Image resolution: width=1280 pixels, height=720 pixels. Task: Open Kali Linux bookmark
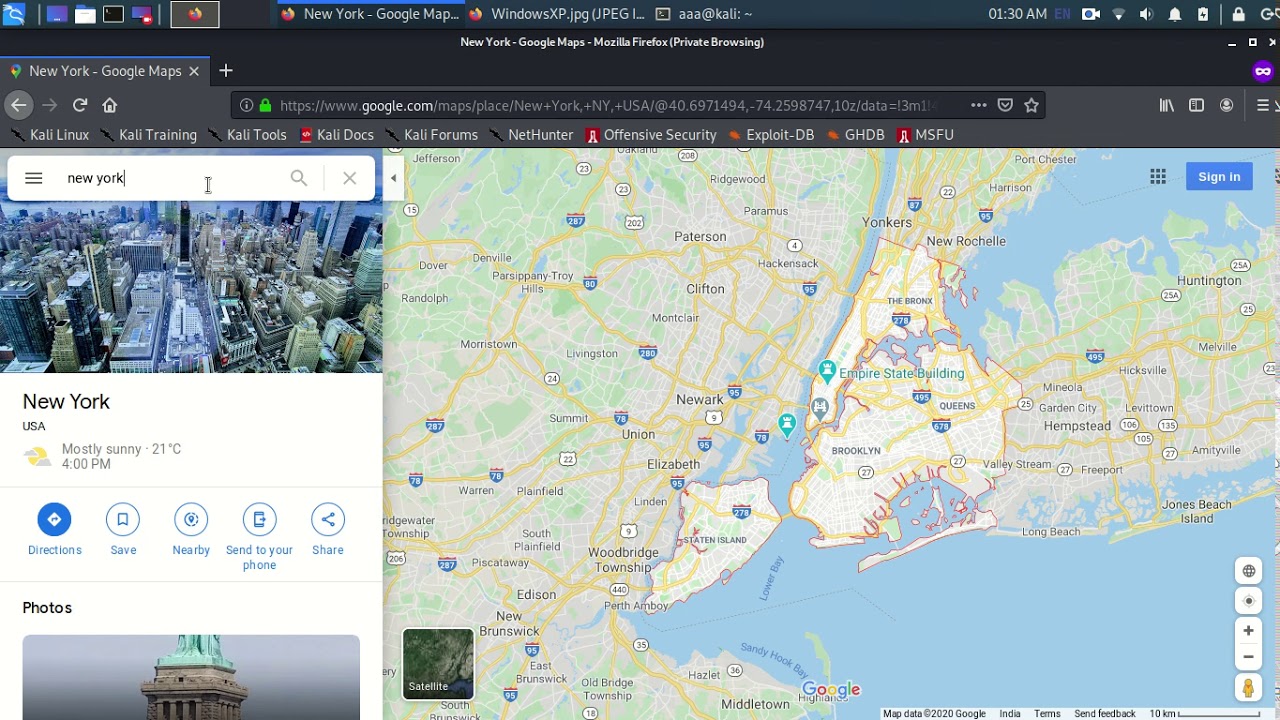(50, 135)
